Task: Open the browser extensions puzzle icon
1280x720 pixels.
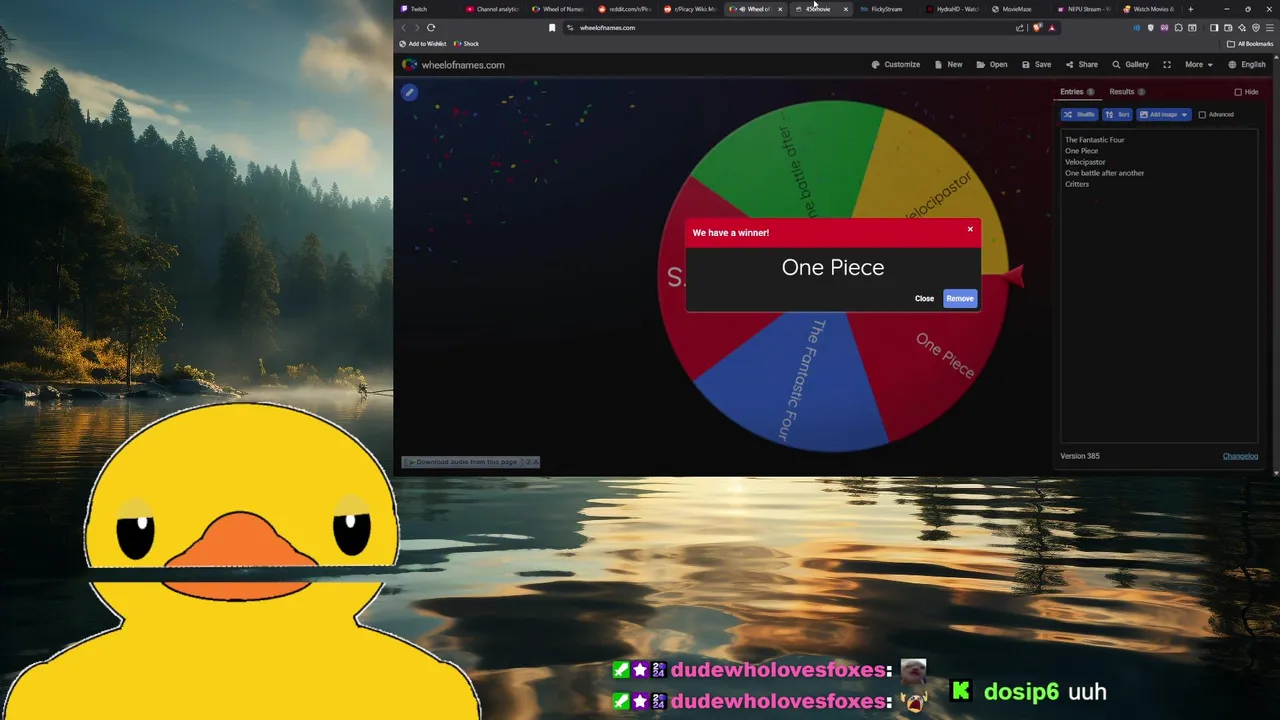Action: pos(1178,28)
